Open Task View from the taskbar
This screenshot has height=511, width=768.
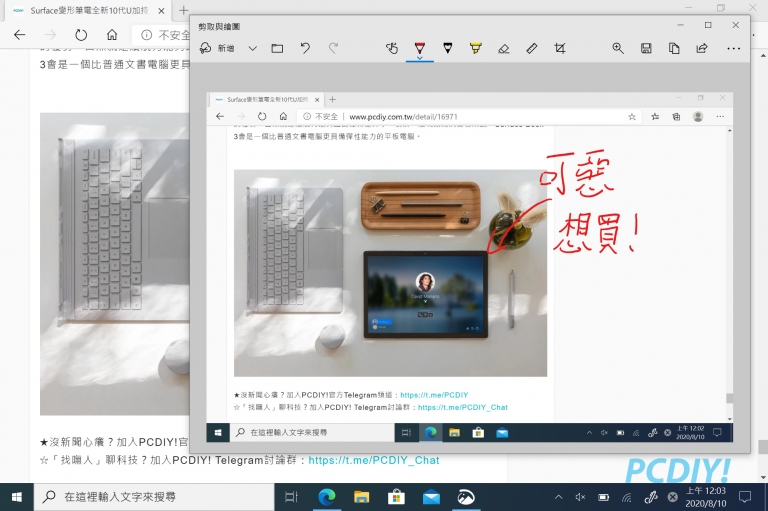coord(291,497)
